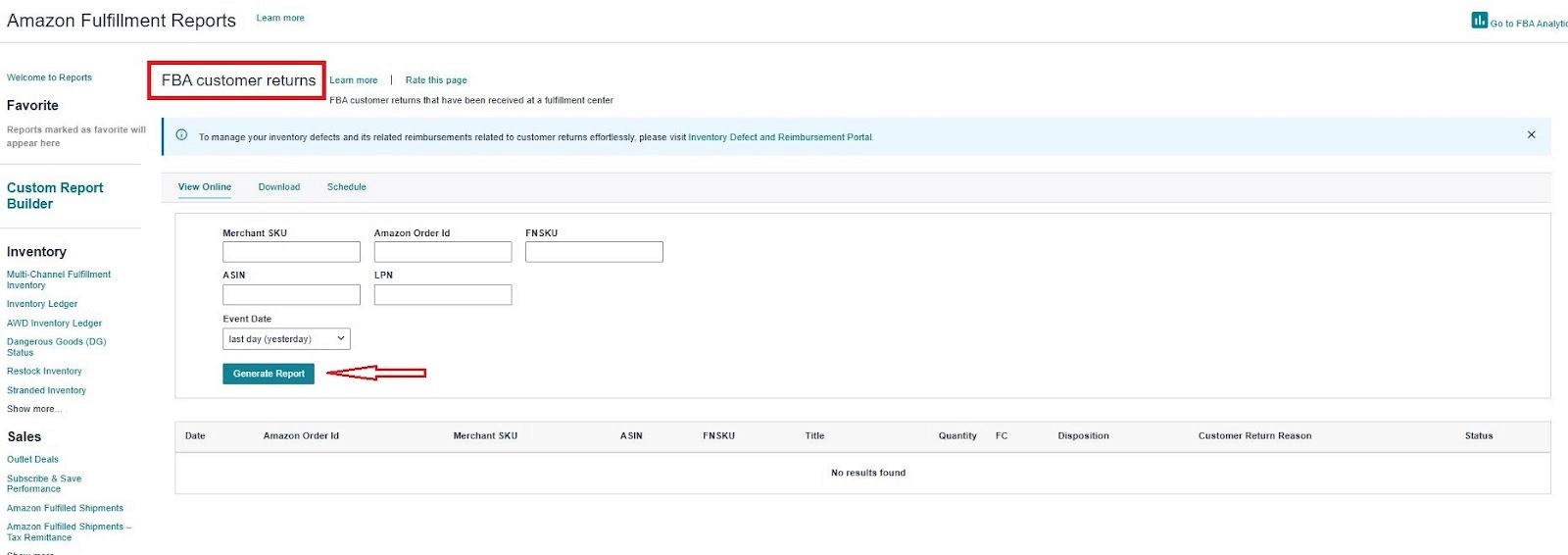This screenshot has width=1568, height=555.
Task: Open the Custom Report Builder
Action: 55,195
